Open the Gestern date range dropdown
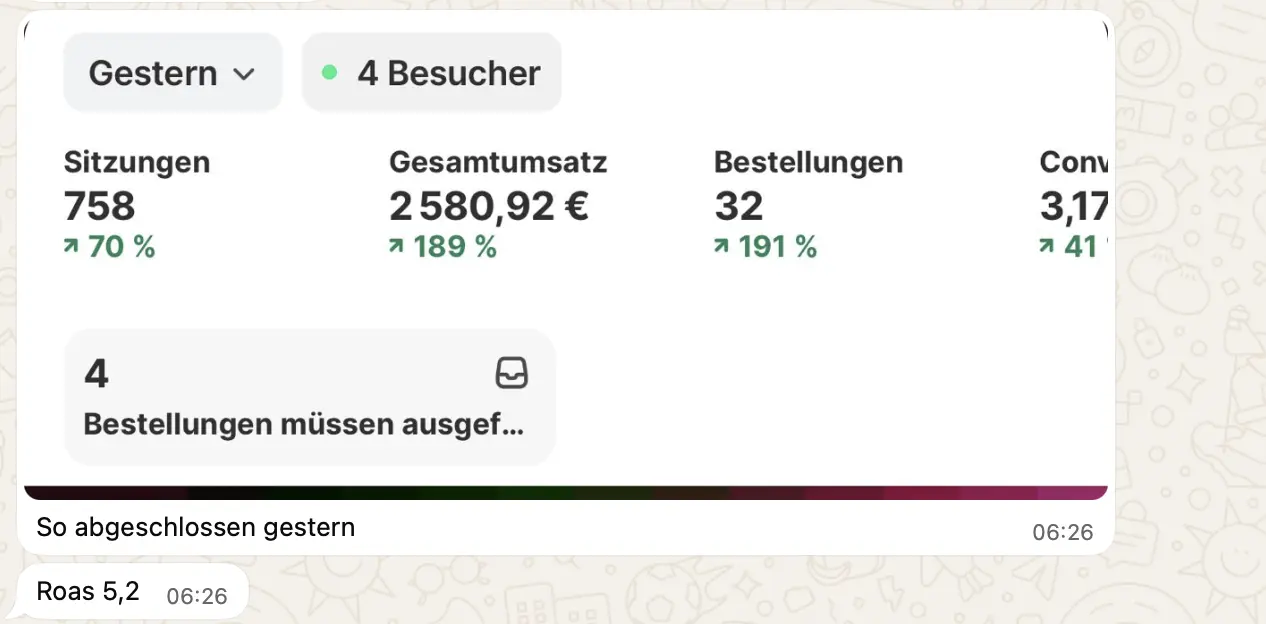Screen dimensions: 1266x624 coord(172,71)
